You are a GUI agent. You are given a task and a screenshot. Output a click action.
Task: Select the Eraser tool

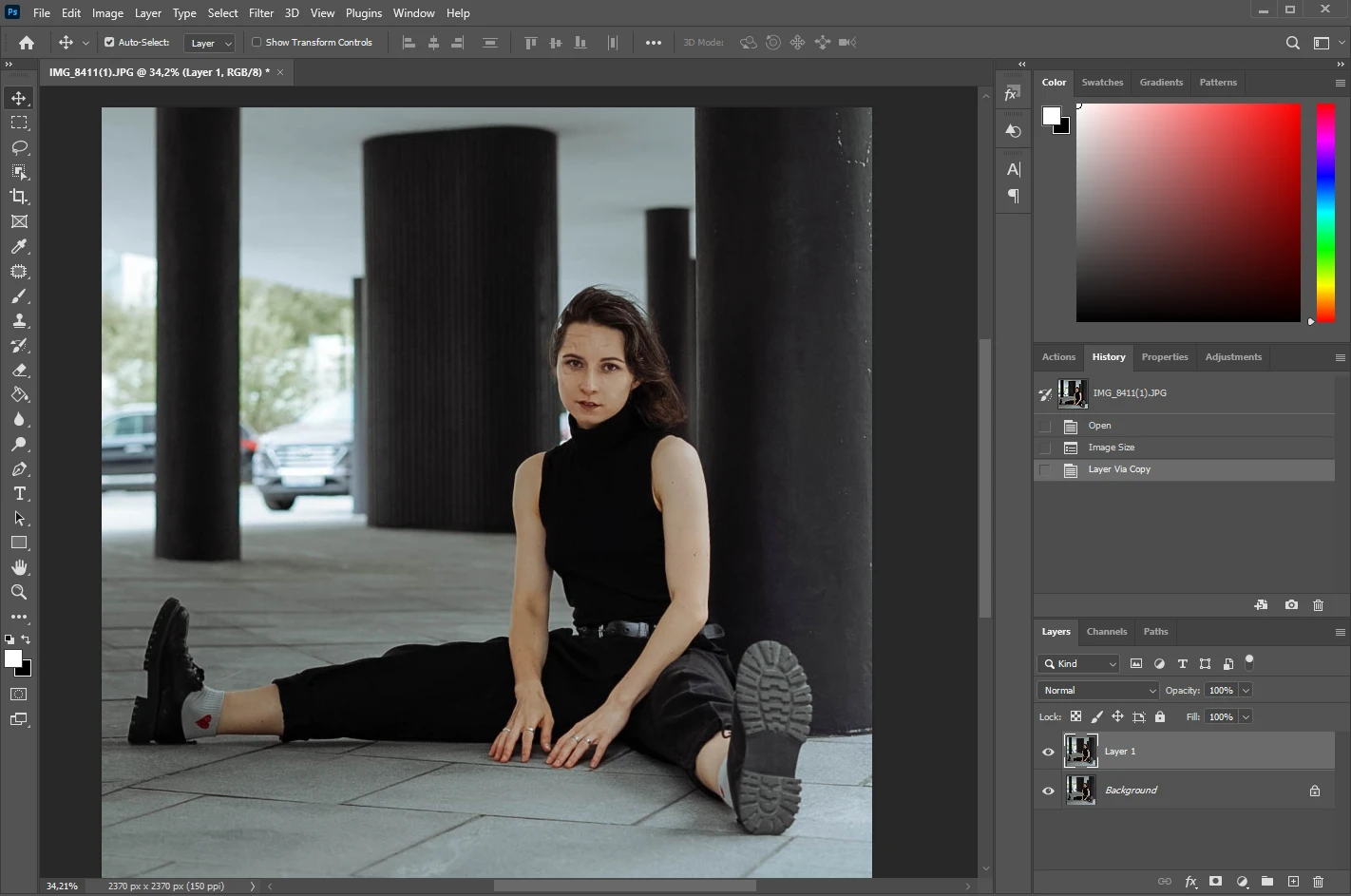coord(19,370)
